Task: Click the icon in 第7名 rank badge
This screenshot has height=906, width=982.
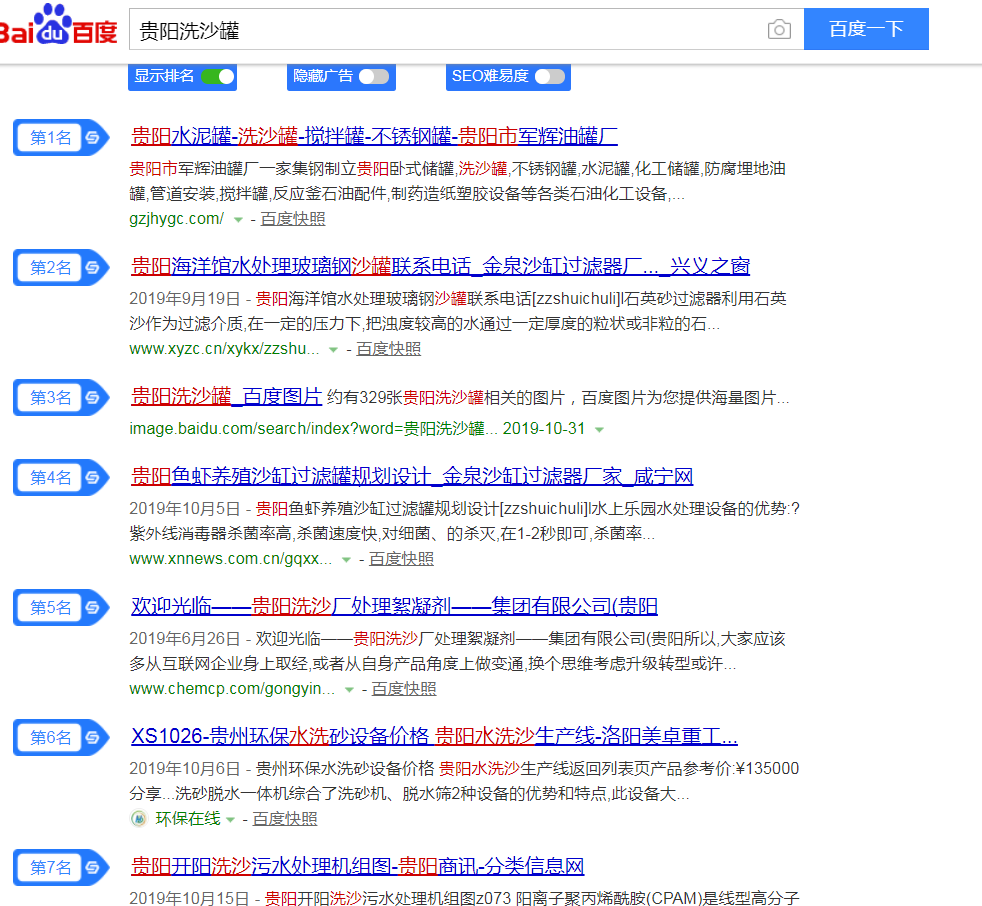Action: [x=93, y=867]
